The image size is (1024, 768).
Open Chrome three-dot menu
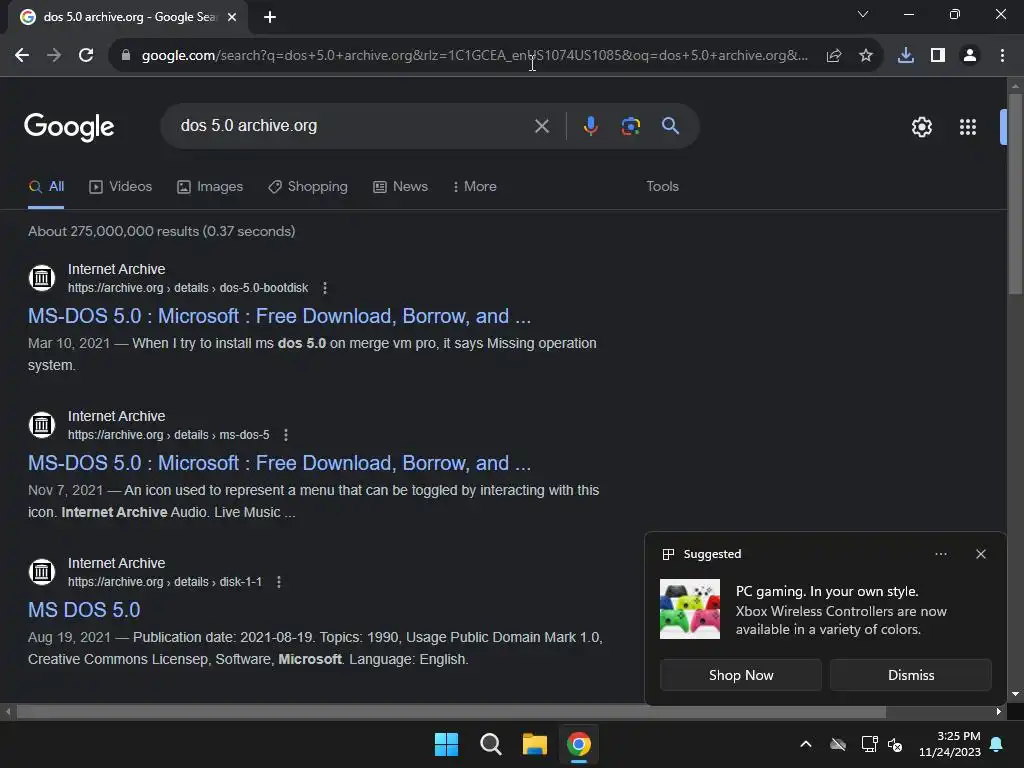click(1002, 56)
